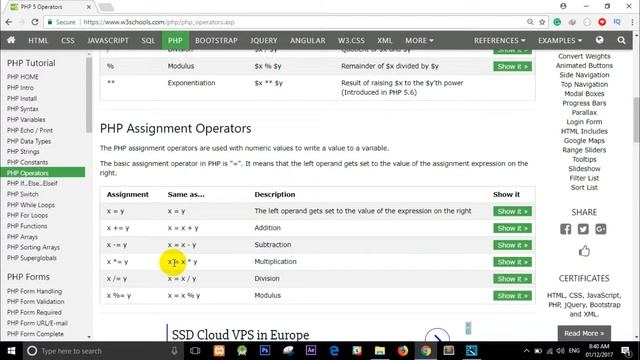Image resolution: width=640 pixels, height=360 pixels.
Task: Open the notification center icon
Action: pos(626,351)
